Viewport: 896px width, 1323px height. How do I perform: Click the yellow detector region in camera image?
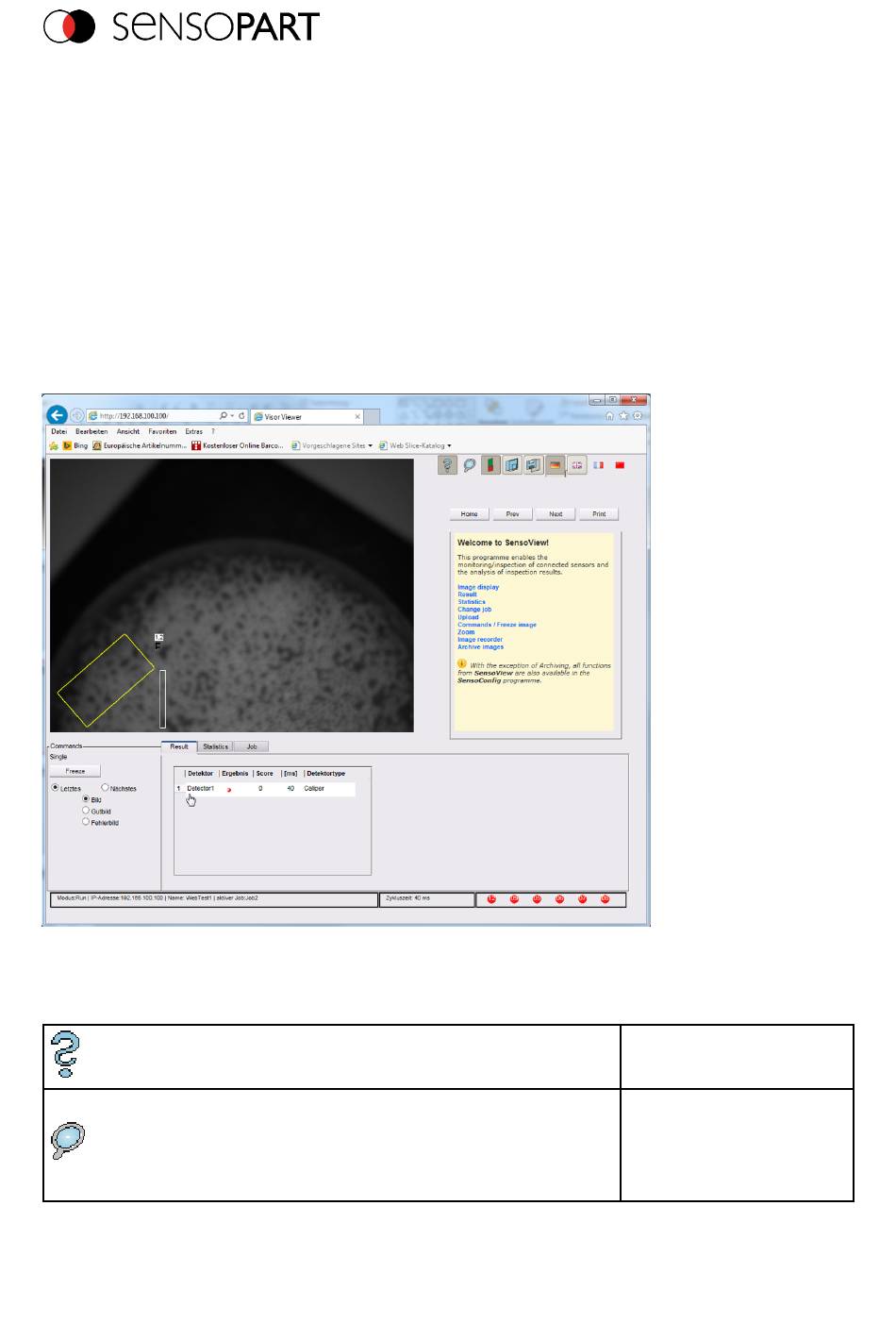(x=106, y=680)
